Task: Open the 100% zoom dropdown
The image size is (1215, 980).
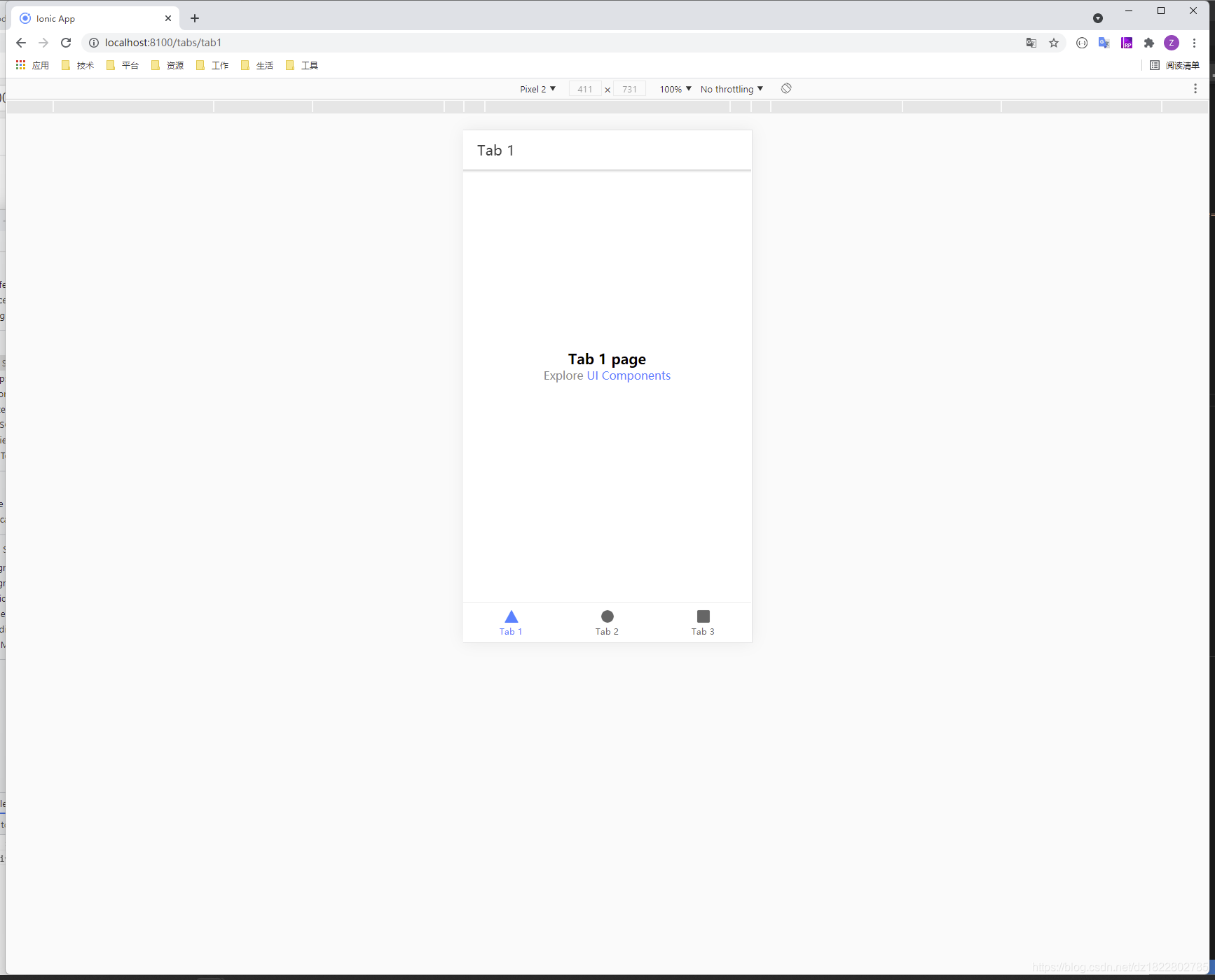Action: (675, 89)
